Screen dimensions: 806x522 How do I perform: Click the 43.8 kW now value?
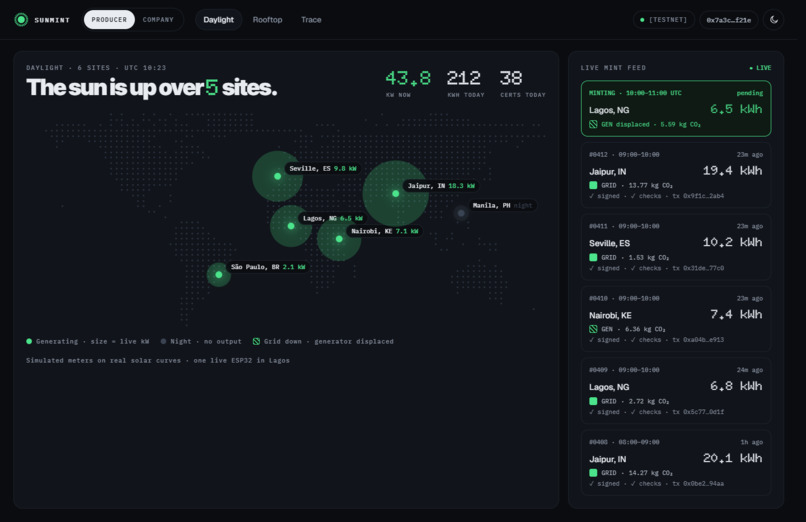coord(408,78)
